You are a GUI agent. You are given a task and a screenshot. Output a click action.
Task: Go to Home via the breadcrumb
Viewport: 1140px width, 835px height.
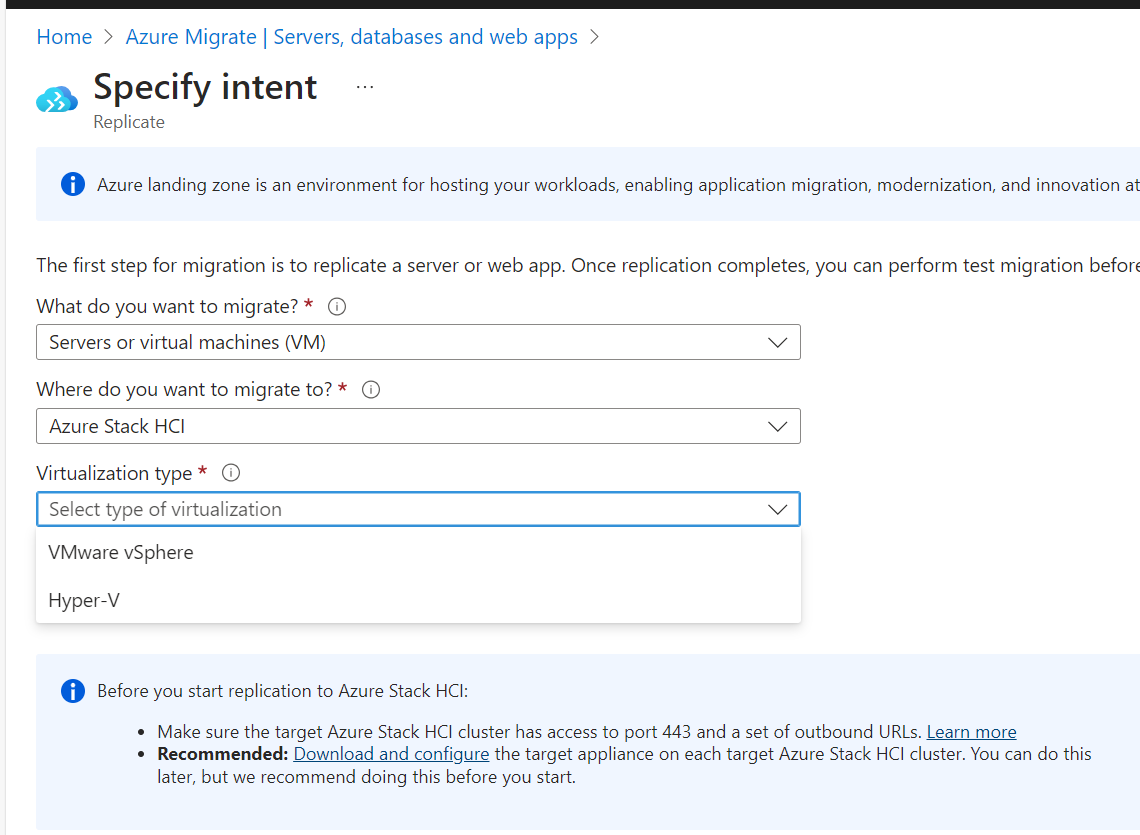point(64,36)
